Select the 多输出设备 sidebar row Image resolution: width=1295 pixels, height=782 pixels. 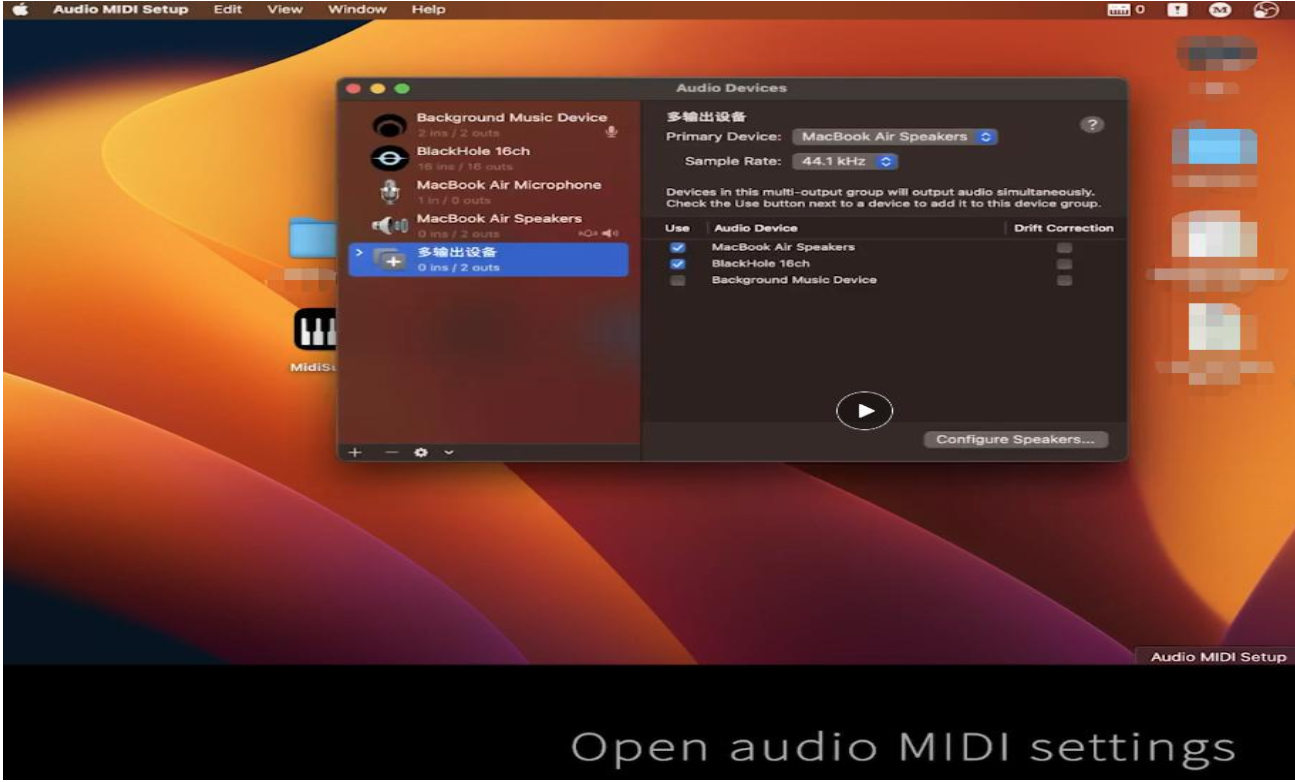tap(487, 260)
